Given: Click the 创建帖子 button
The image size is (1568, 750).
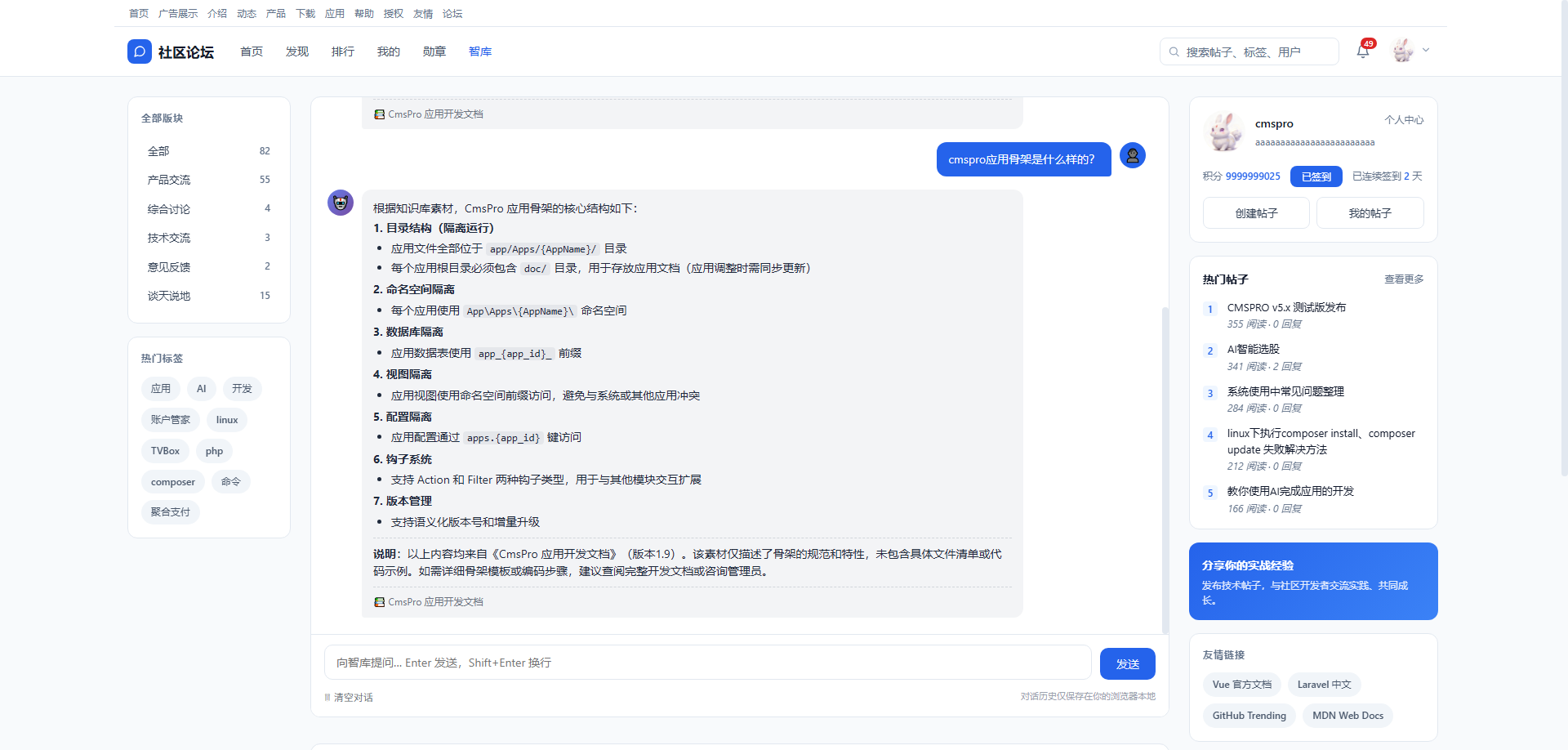Looking at the screenshot, I should 1256,213.
